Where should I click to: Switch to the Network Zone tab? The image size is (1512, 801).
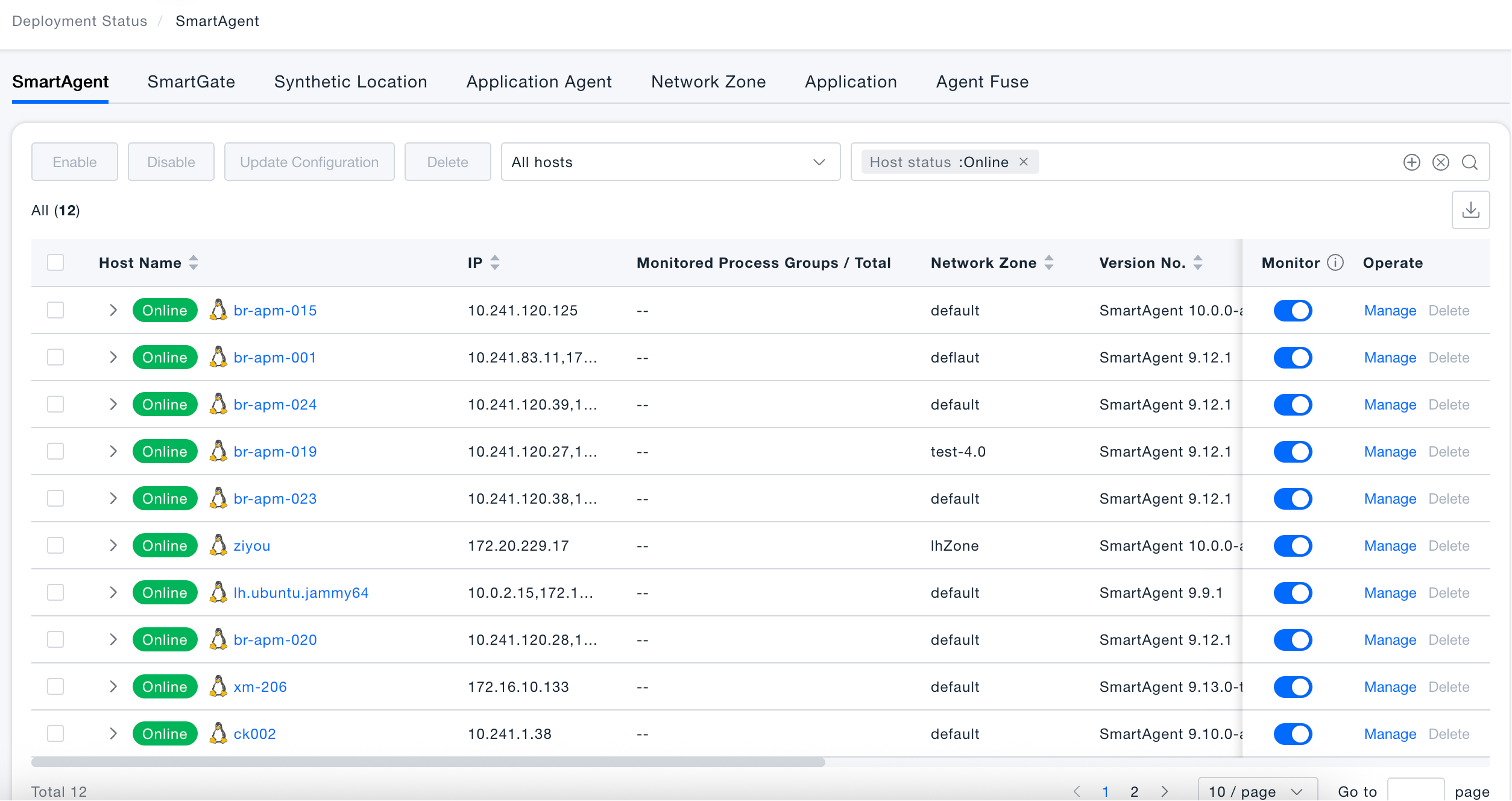708,81
